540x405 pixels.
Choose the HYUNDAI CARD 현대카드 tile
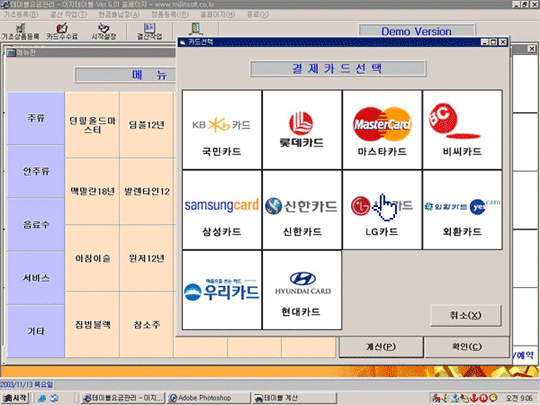[302, 290]
